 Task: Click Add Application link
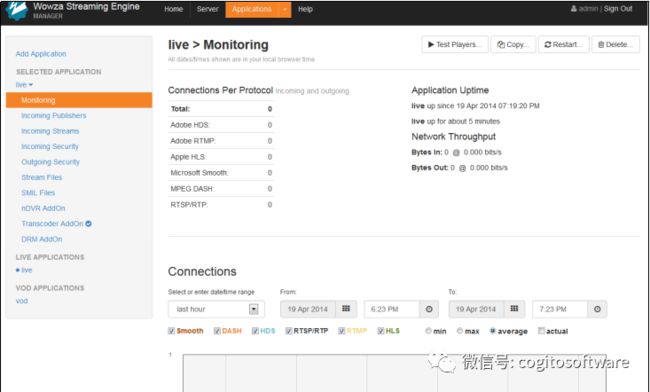pos(41,54)
